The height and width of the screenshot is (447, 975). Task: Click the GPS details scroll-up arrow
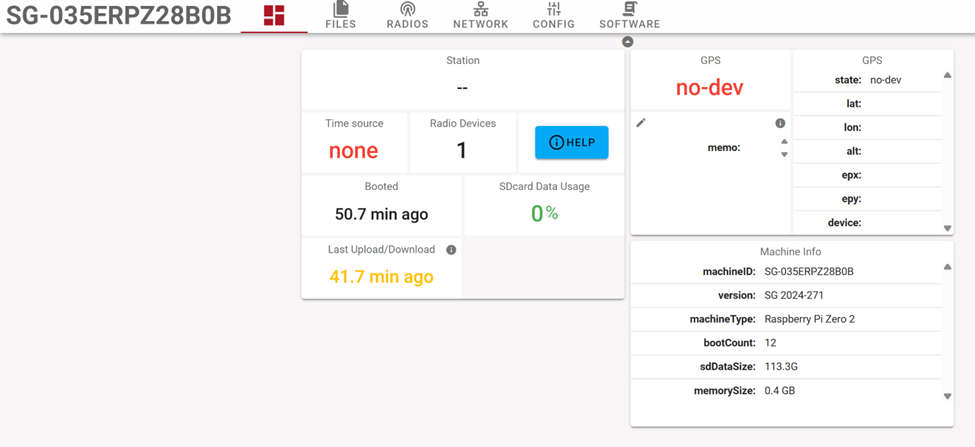tap(947, 75)
